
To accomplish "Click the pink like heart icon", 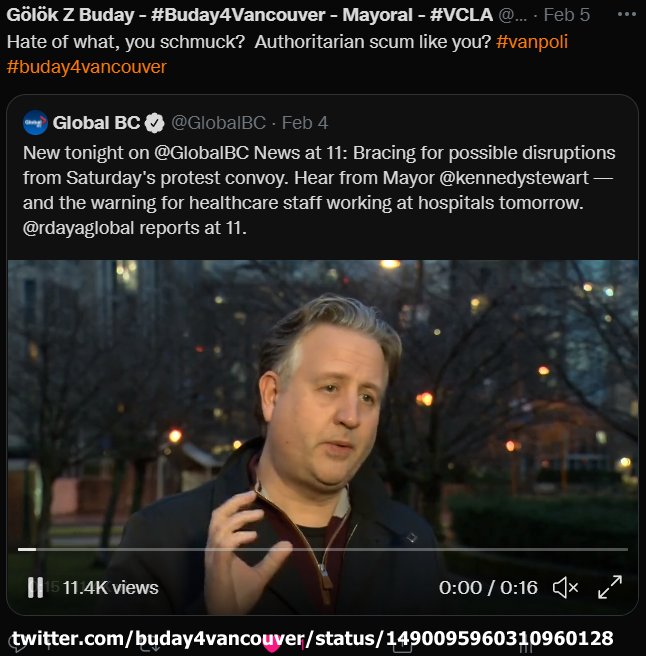I will 272,646.
